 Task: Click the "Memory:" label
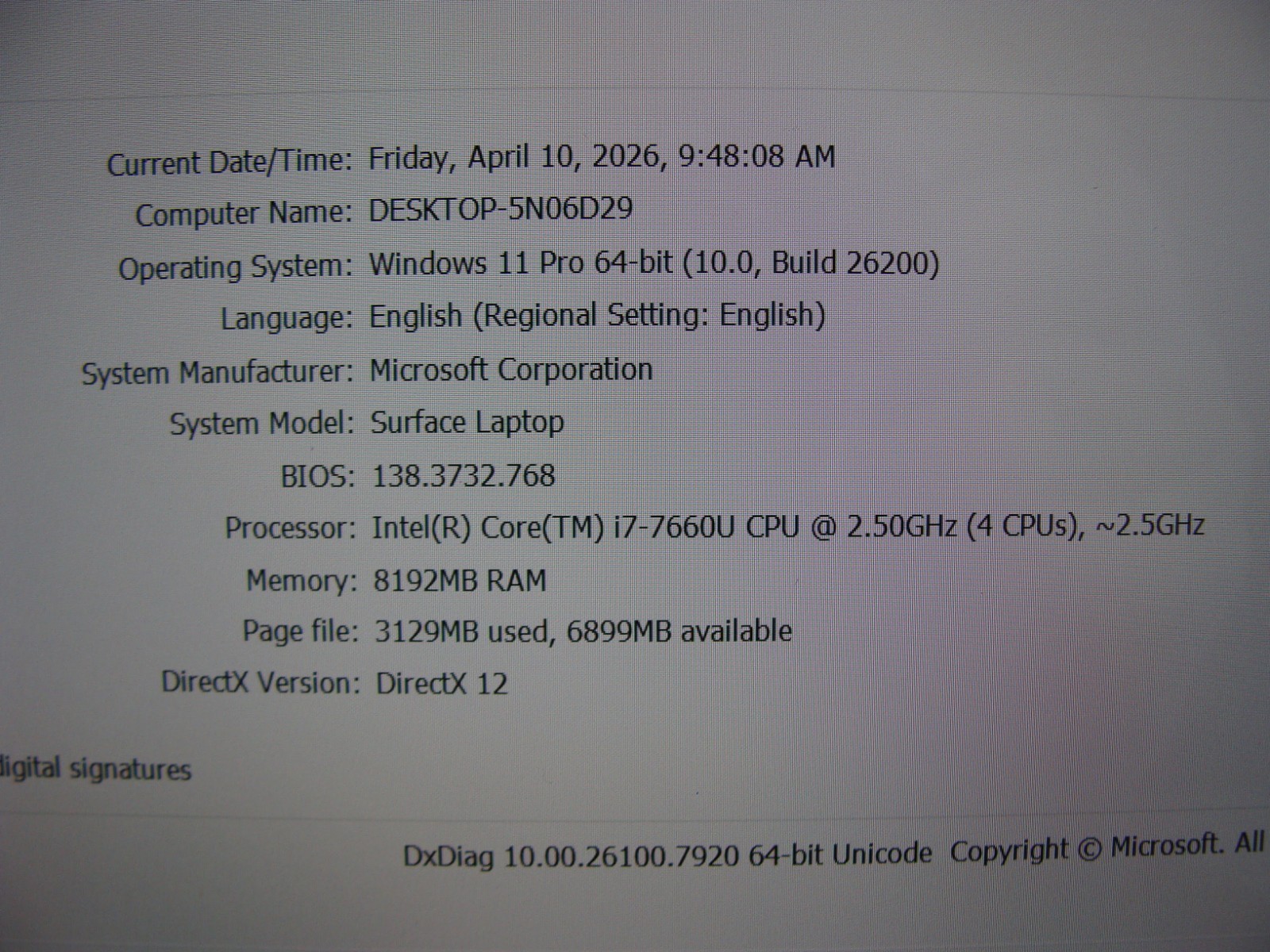click(302, 582)
